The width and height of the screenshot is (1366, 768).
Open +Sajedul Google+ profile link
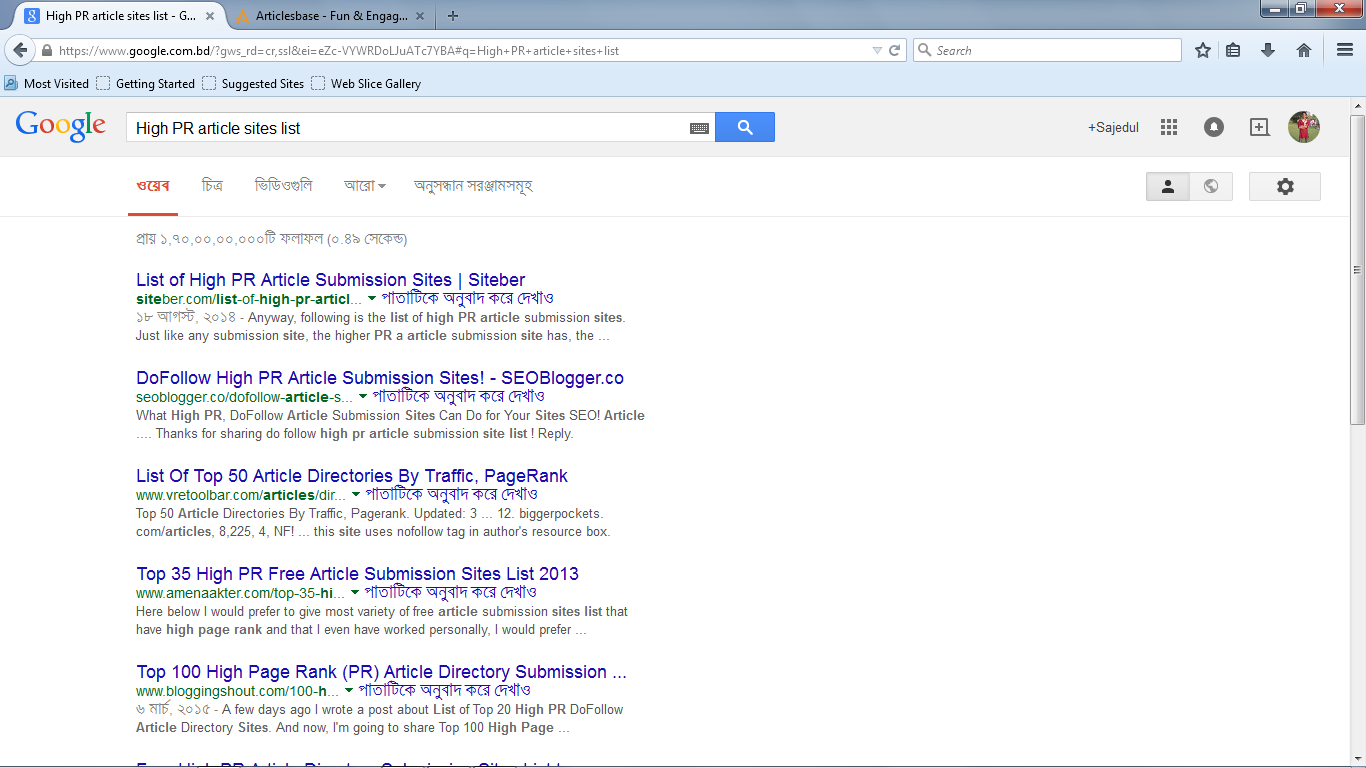(x=1113, y=127)
